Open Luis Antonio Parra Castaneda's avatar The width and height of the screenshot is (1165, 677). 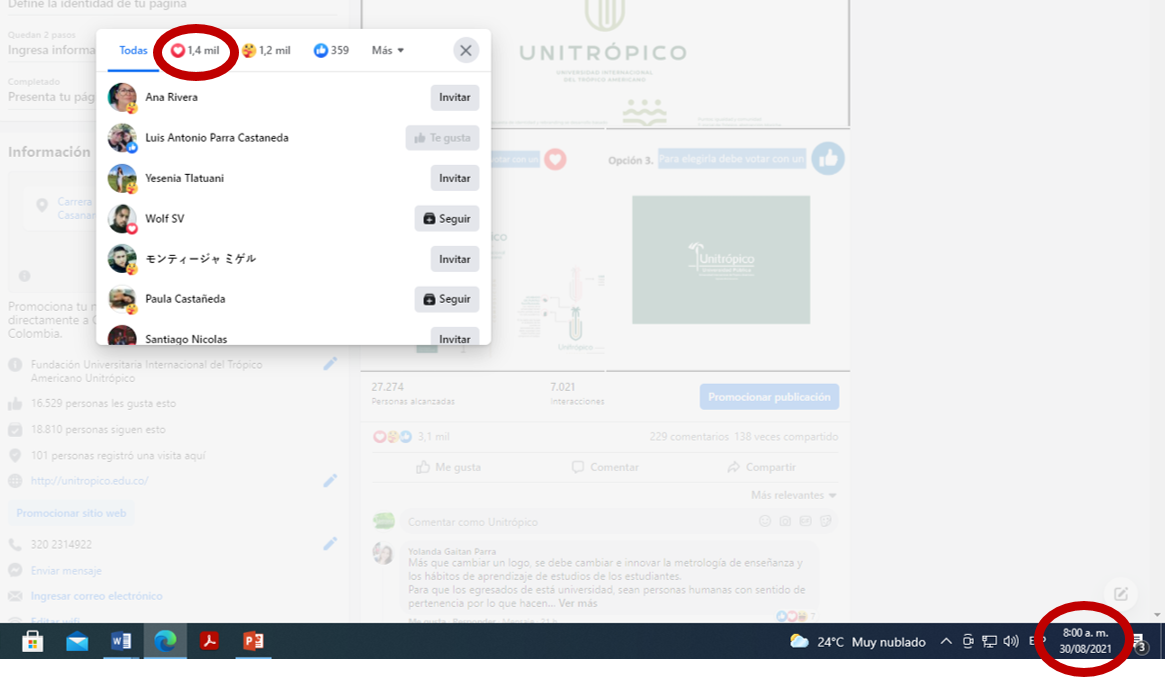(x=122, y=137)
